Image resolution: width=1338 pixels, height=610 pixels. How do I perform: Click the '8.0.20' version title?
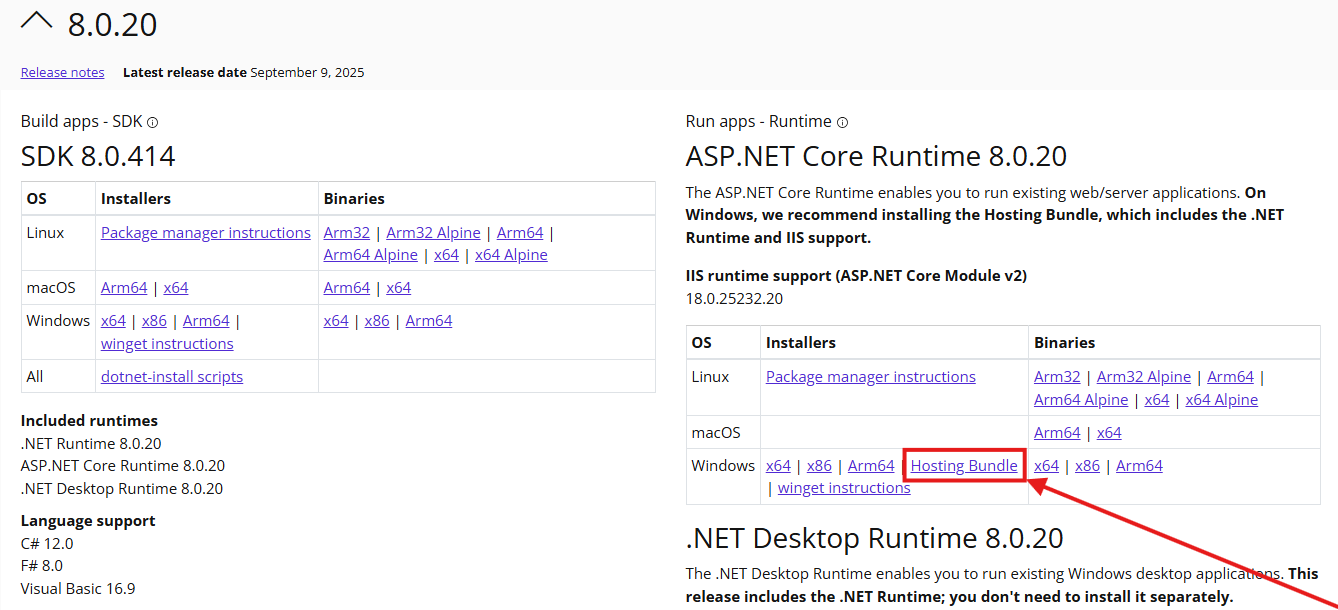pos(112,24)
